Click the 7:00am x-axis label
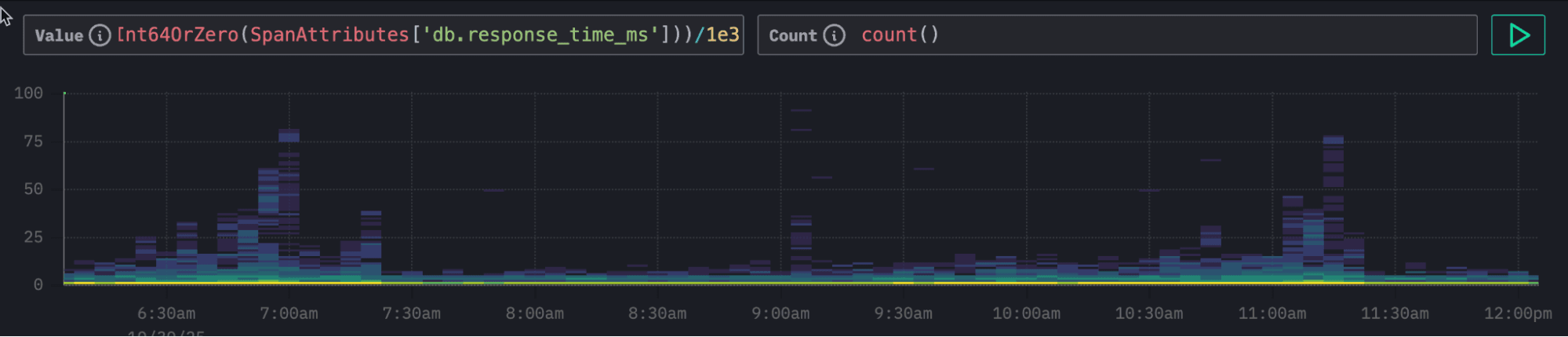1568x337 pixels. coord(289,313)
